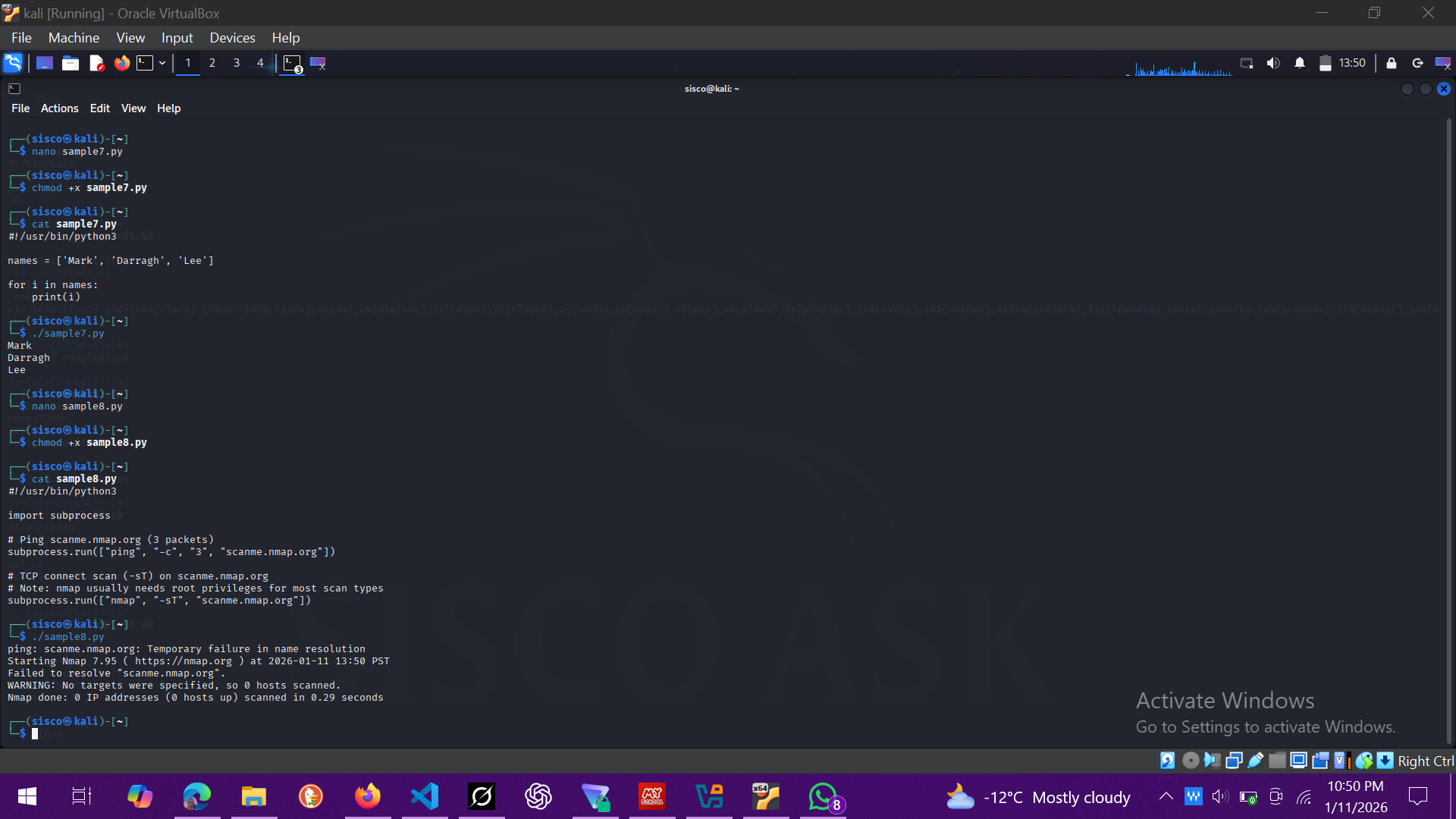This screenshot has width=1456, height=819.
Task: Click VirtualBox network adapters indicator
Action: pyautogui.click(x=1234, y=761)
